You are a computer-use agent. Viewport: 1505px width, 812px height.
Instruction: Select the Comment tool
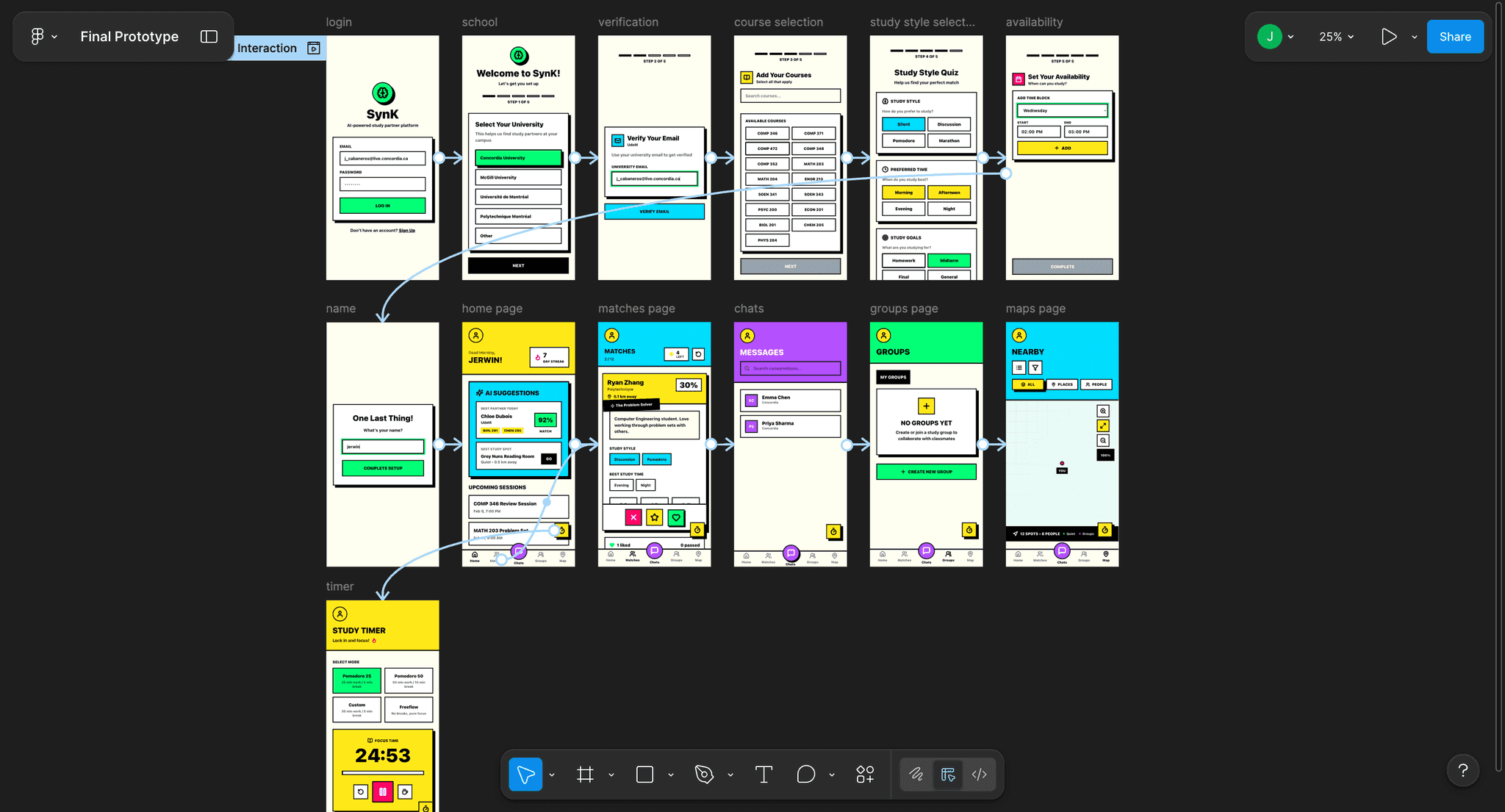pyautogui.click(x=806, y=774)
